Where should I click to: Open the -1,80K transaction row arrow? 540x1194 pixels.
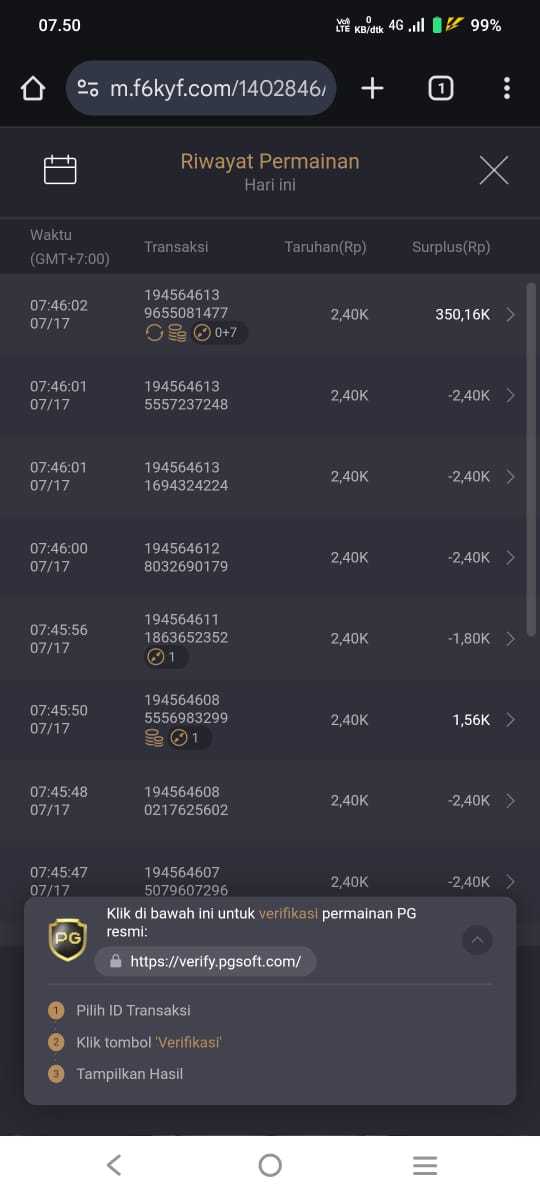[510, 639]
